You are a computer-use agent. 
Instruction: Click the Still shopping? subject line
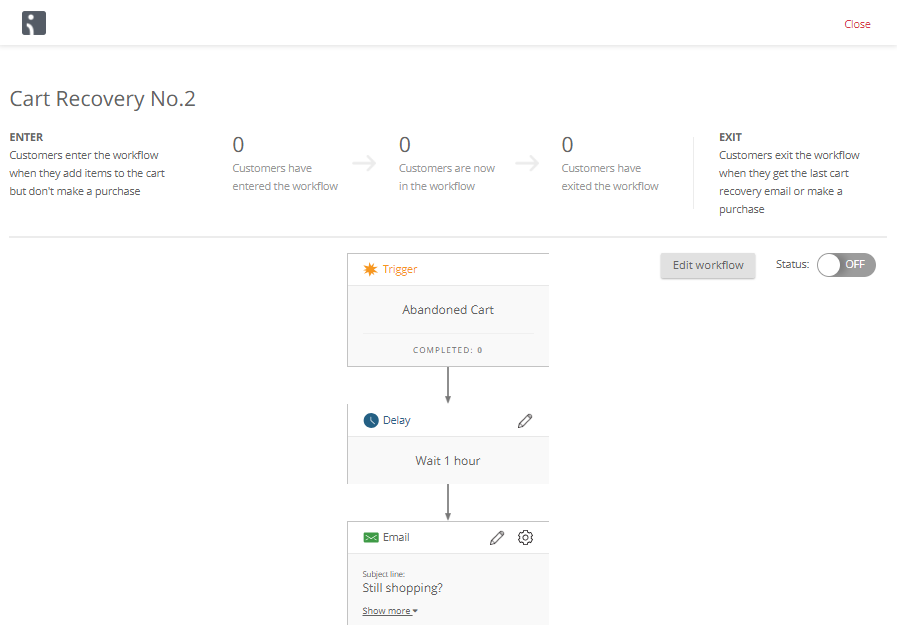point(402,588)
